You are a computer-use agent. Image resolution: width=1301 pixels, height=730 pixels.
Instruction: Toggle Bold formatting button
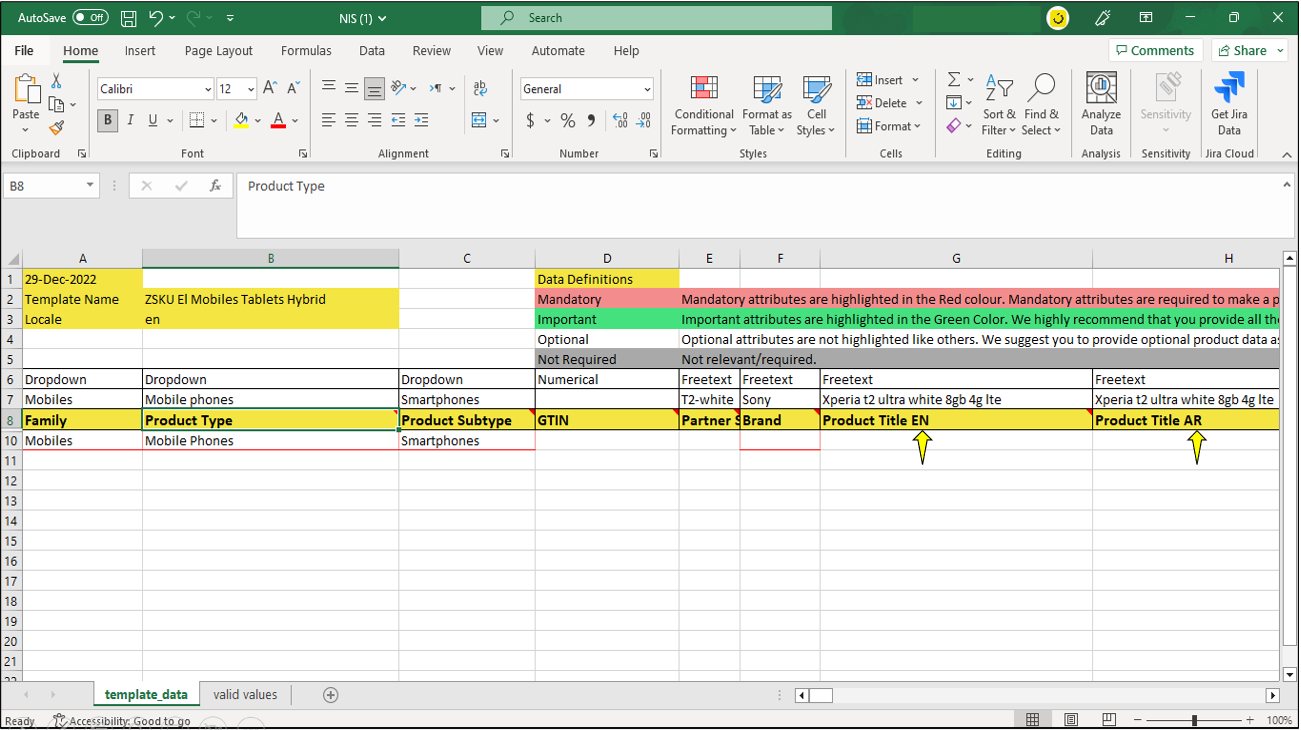tap(107, 121)
